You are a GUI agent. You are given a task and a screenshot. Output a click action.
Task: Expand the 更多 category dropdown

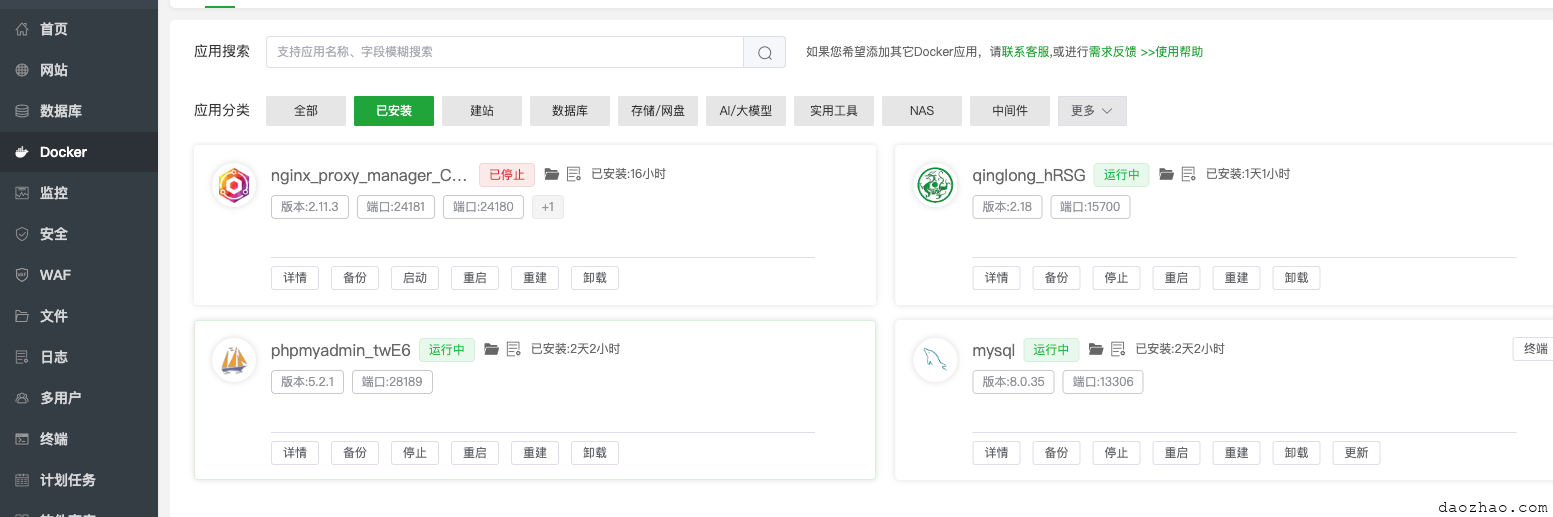coord(1092,111)
